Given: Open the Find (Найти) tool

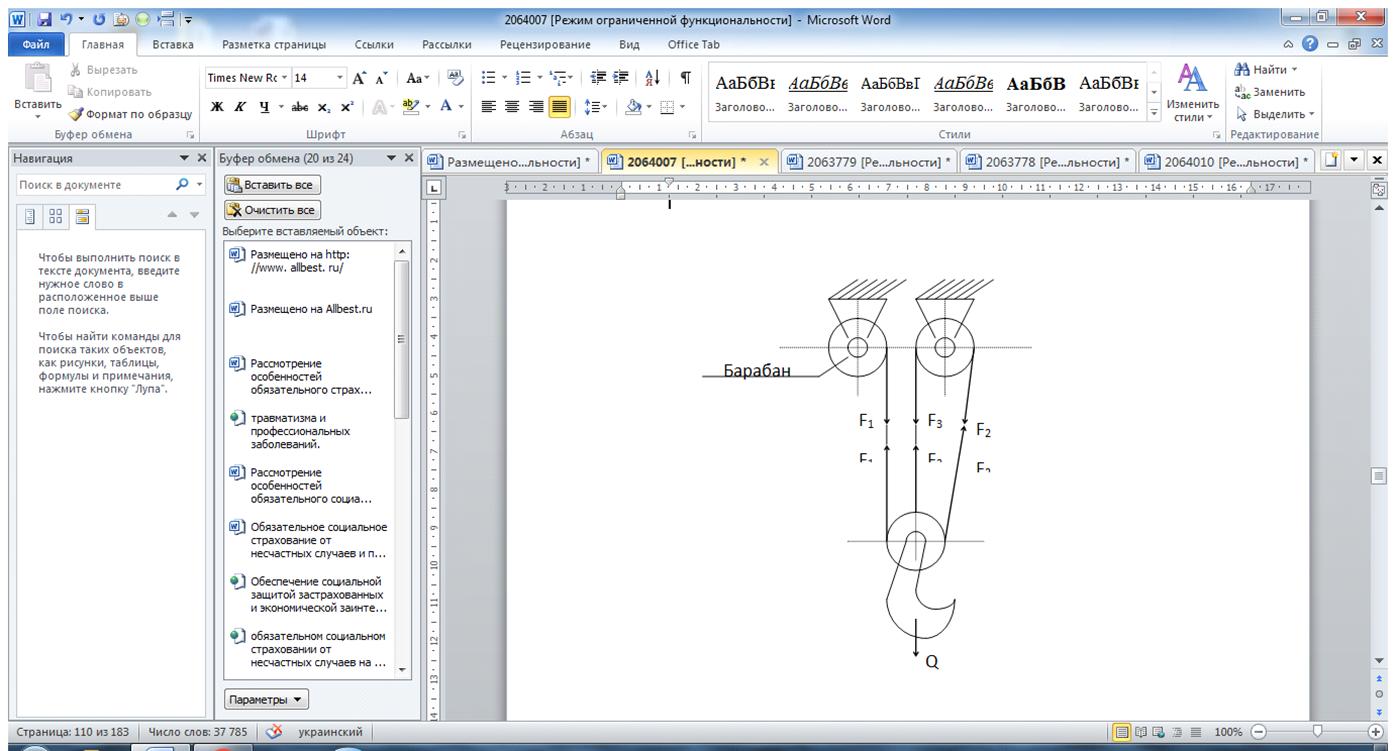Looking at the screenshot, I should click(x=1266, y=70).
